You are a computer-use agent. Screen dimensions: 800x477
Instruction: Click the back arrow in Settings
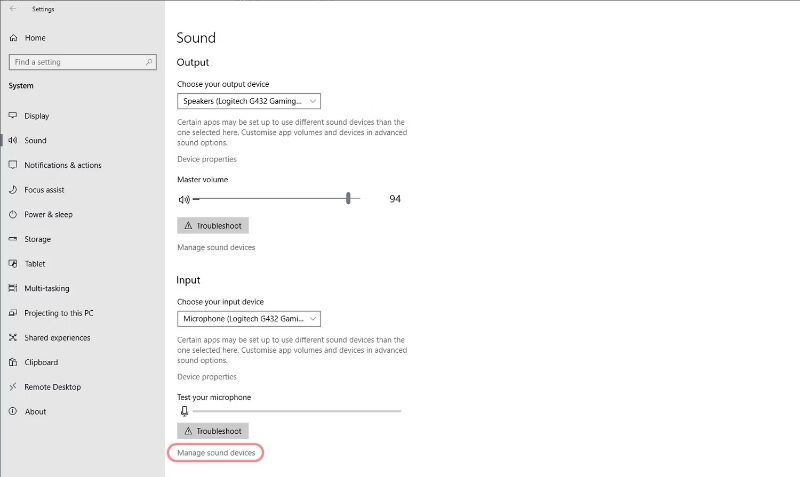tap(12, 9)
